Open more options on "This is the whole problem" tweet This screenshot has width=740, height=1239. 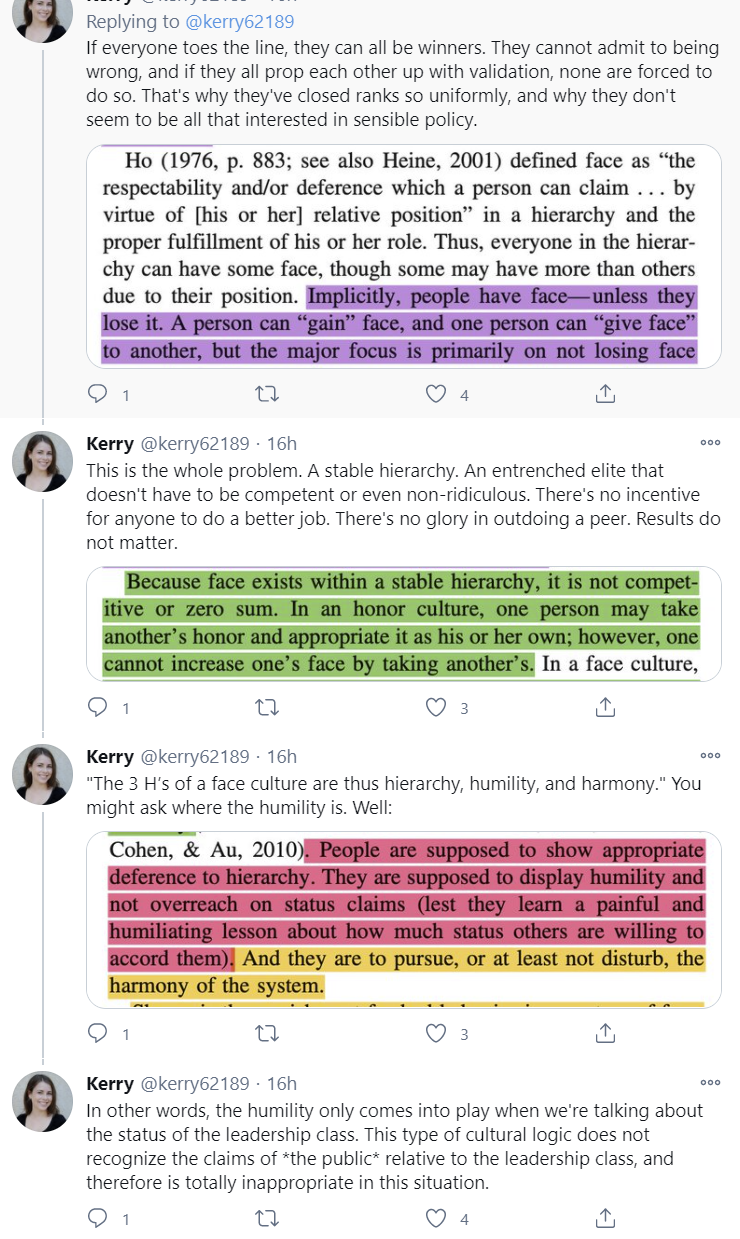click(x=710, y=443)
